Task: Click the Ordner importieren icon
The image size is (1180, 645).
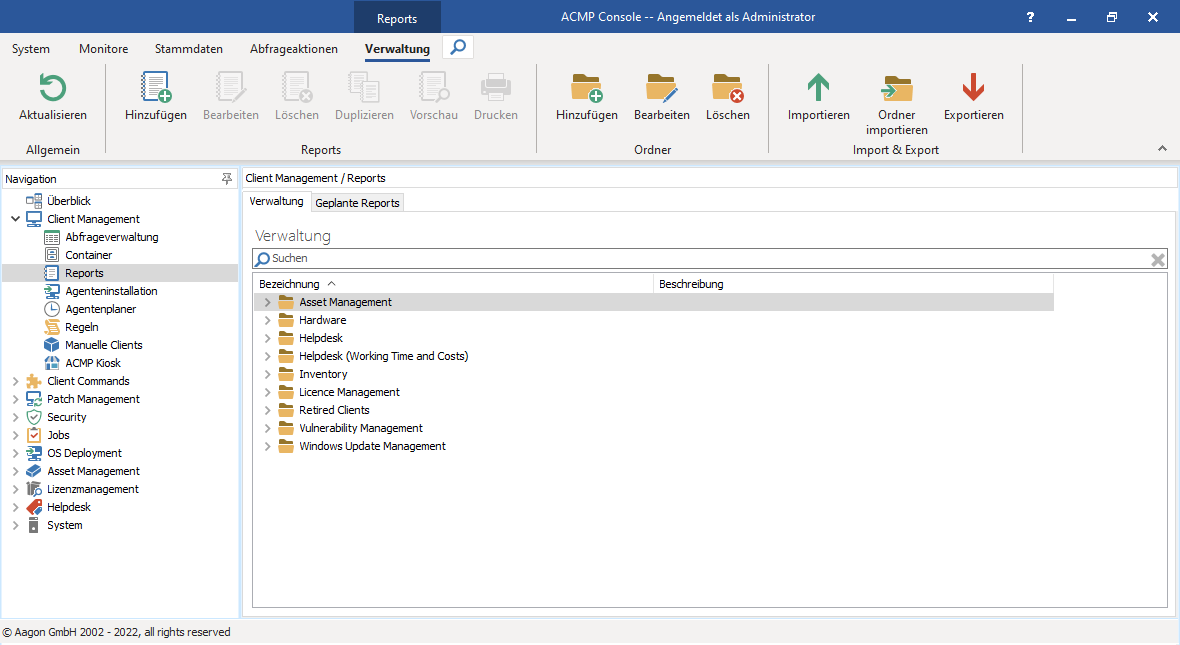Action: (897, 87)
